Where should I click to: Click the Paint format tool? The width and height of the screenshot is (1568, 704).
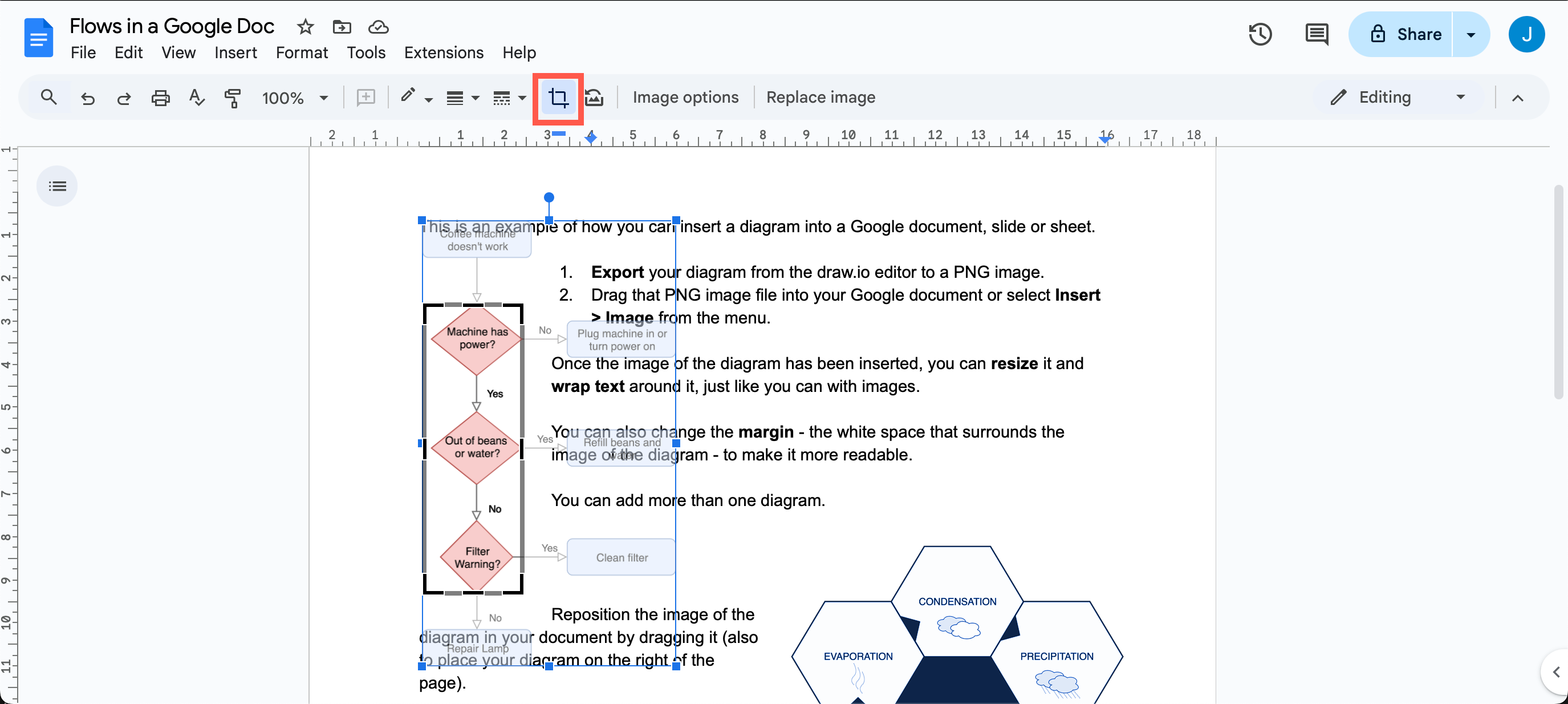coord(232,98)
